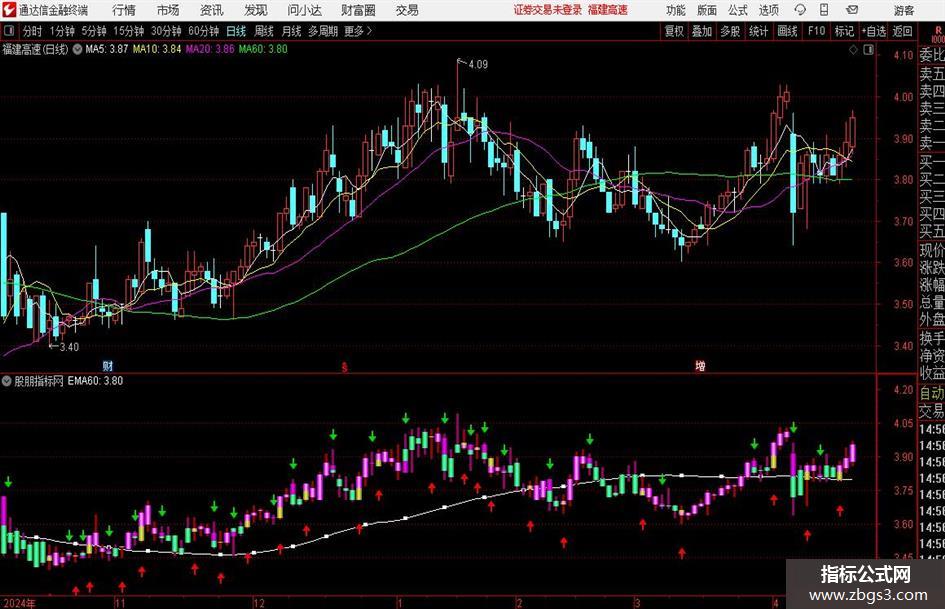Open the 资讯 menu

pyautogui.click(x=212, y=10)
